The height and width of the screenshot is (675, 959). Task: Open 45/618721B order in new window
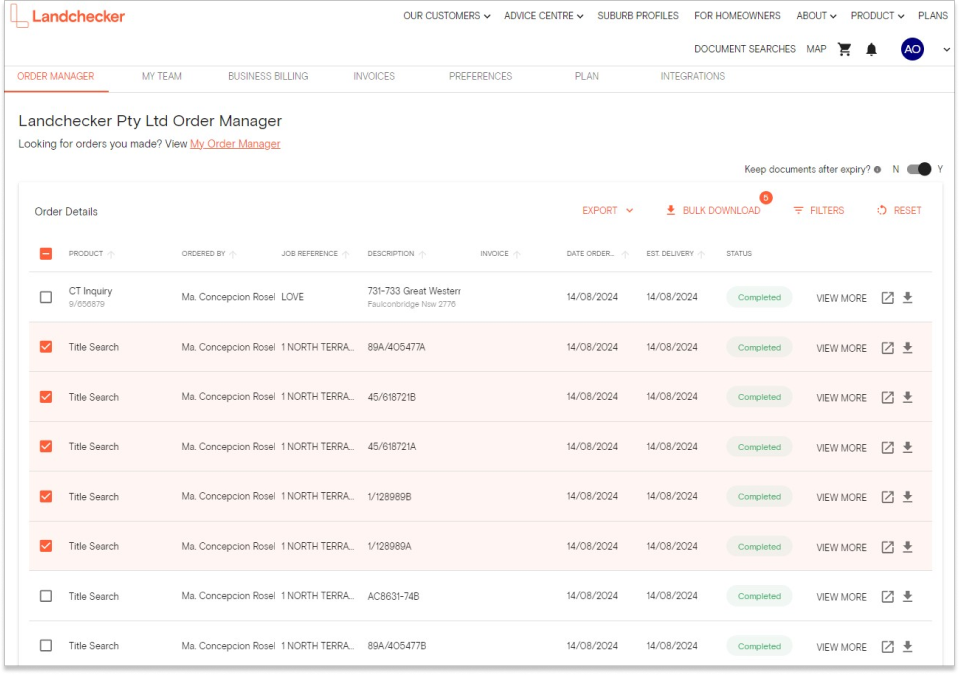click(887, 397)
